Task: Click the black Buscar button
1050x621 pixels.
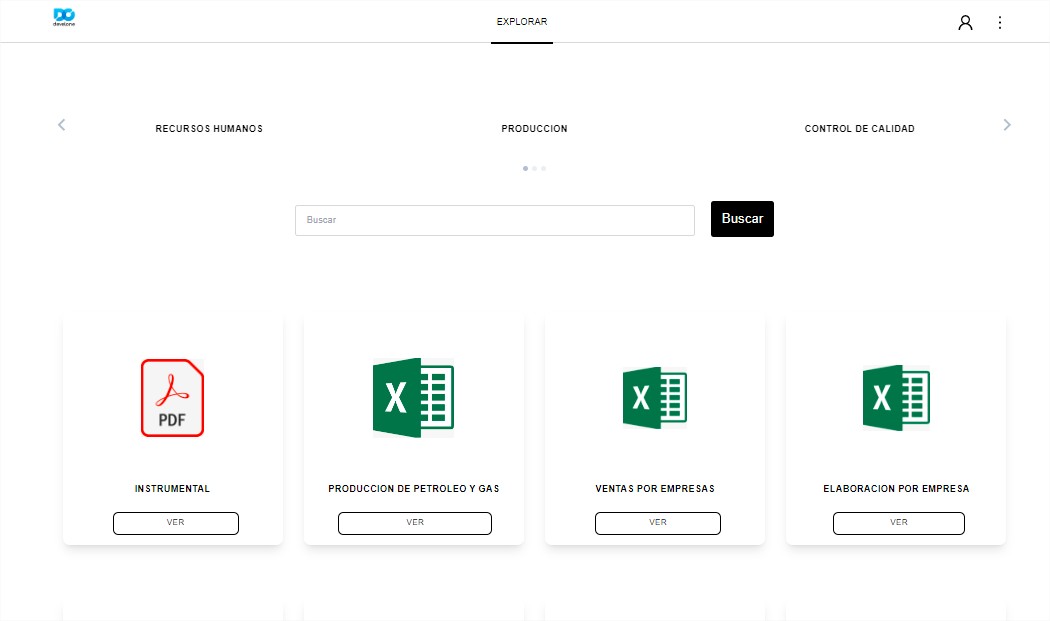Action: [x=742, y=219]
